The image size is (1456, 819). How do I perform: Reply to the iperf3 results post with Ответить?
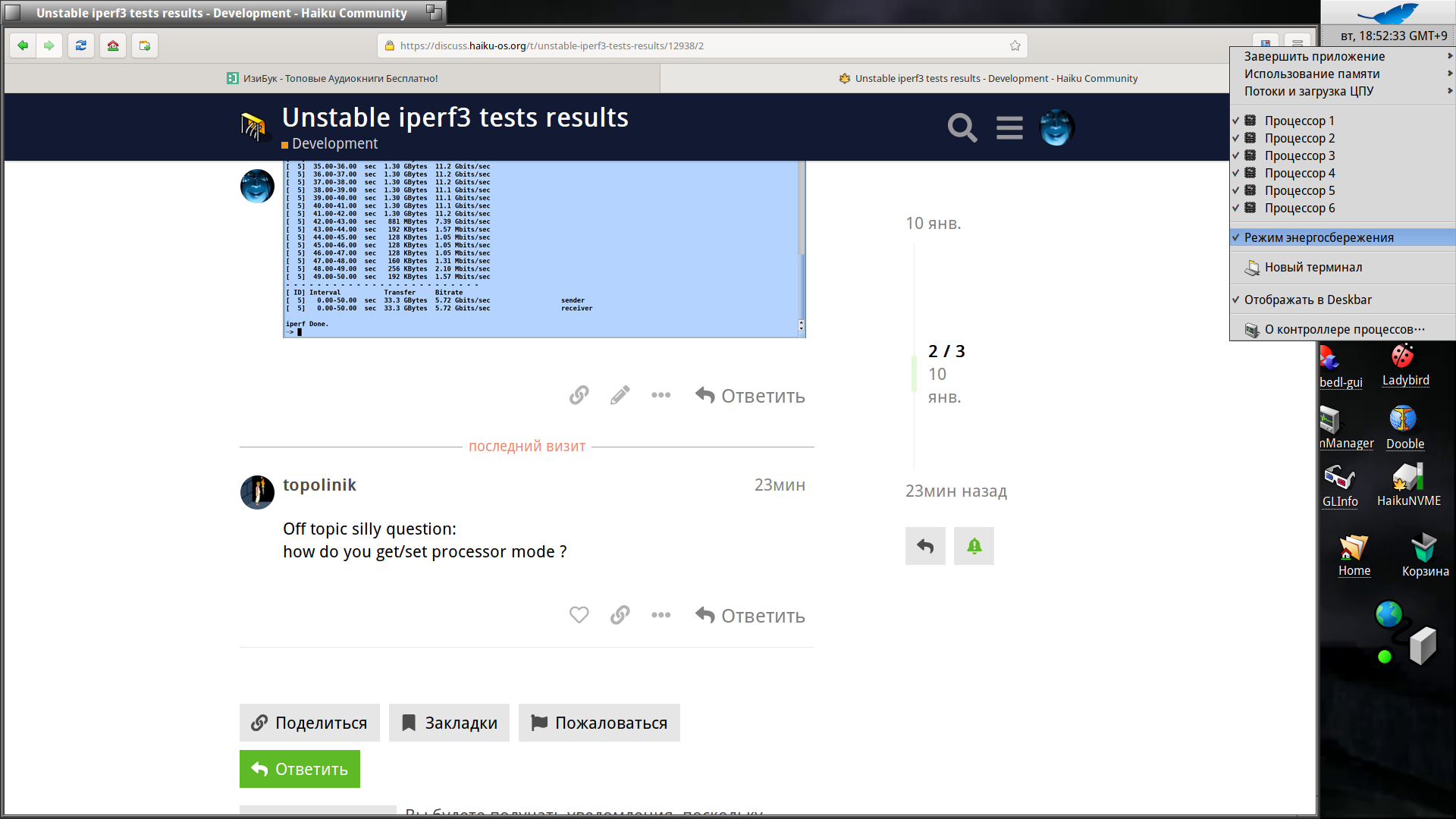(x=750, y=395)
